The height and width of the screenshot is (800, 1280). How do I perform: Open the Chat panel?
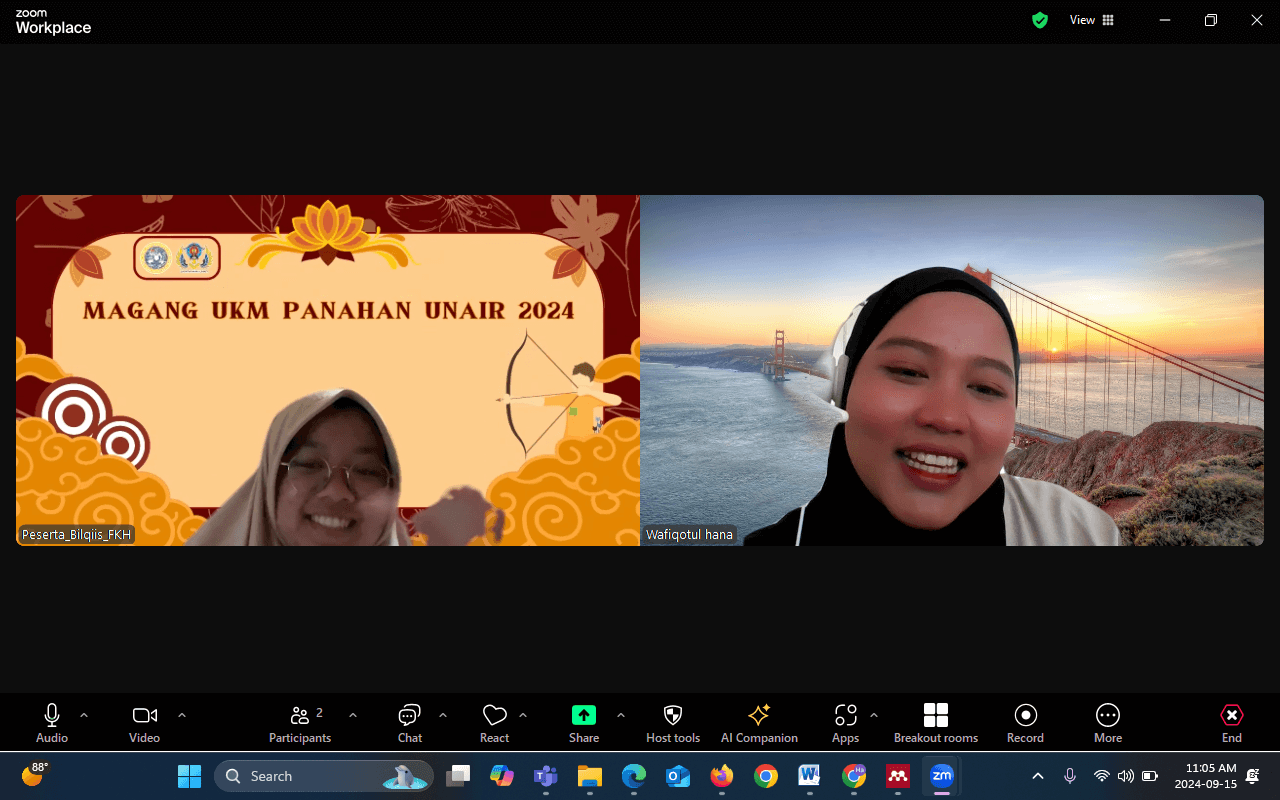[x=410, y=724]
